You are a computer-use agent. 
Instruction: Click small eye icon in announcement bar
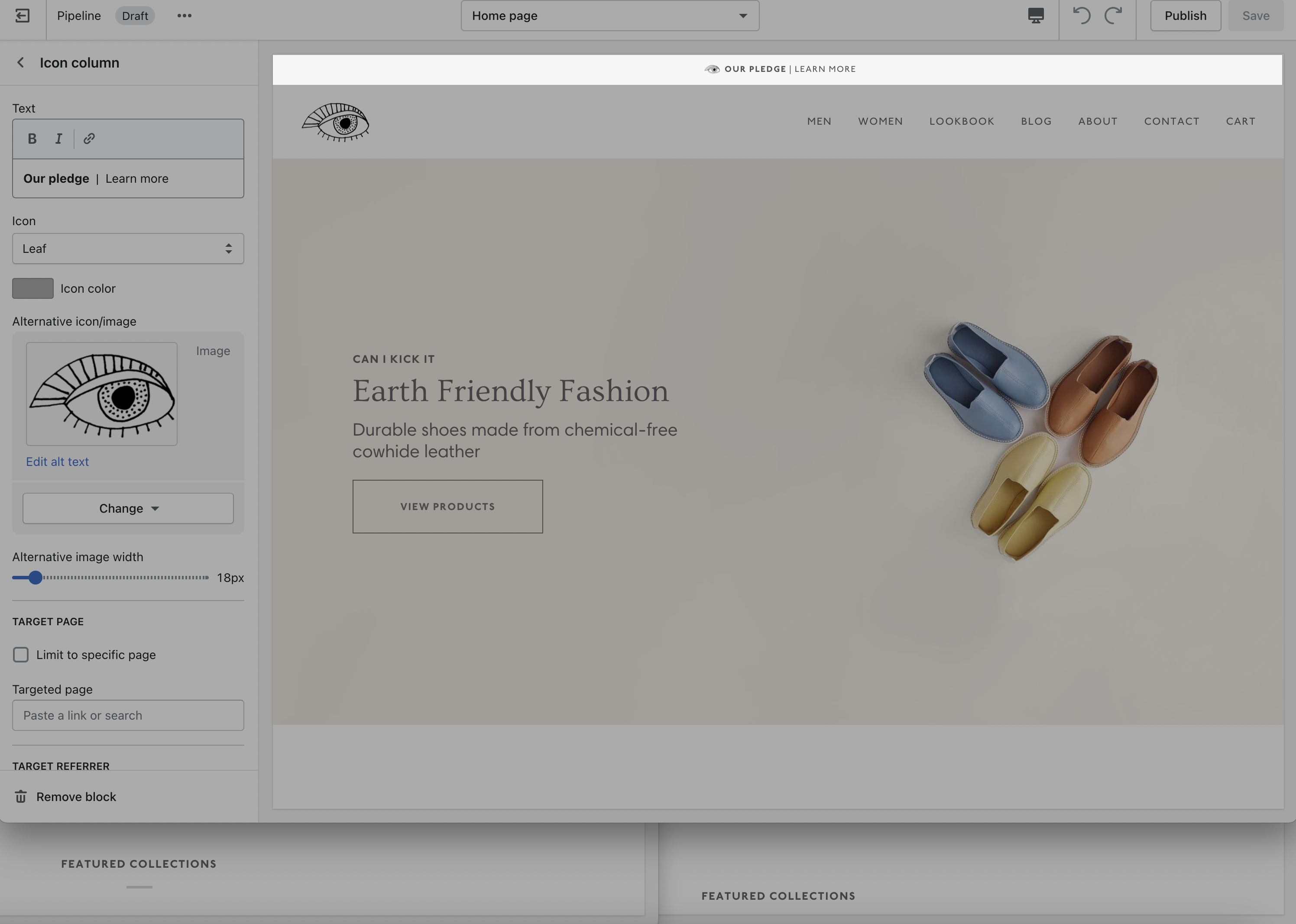(712, 69)
